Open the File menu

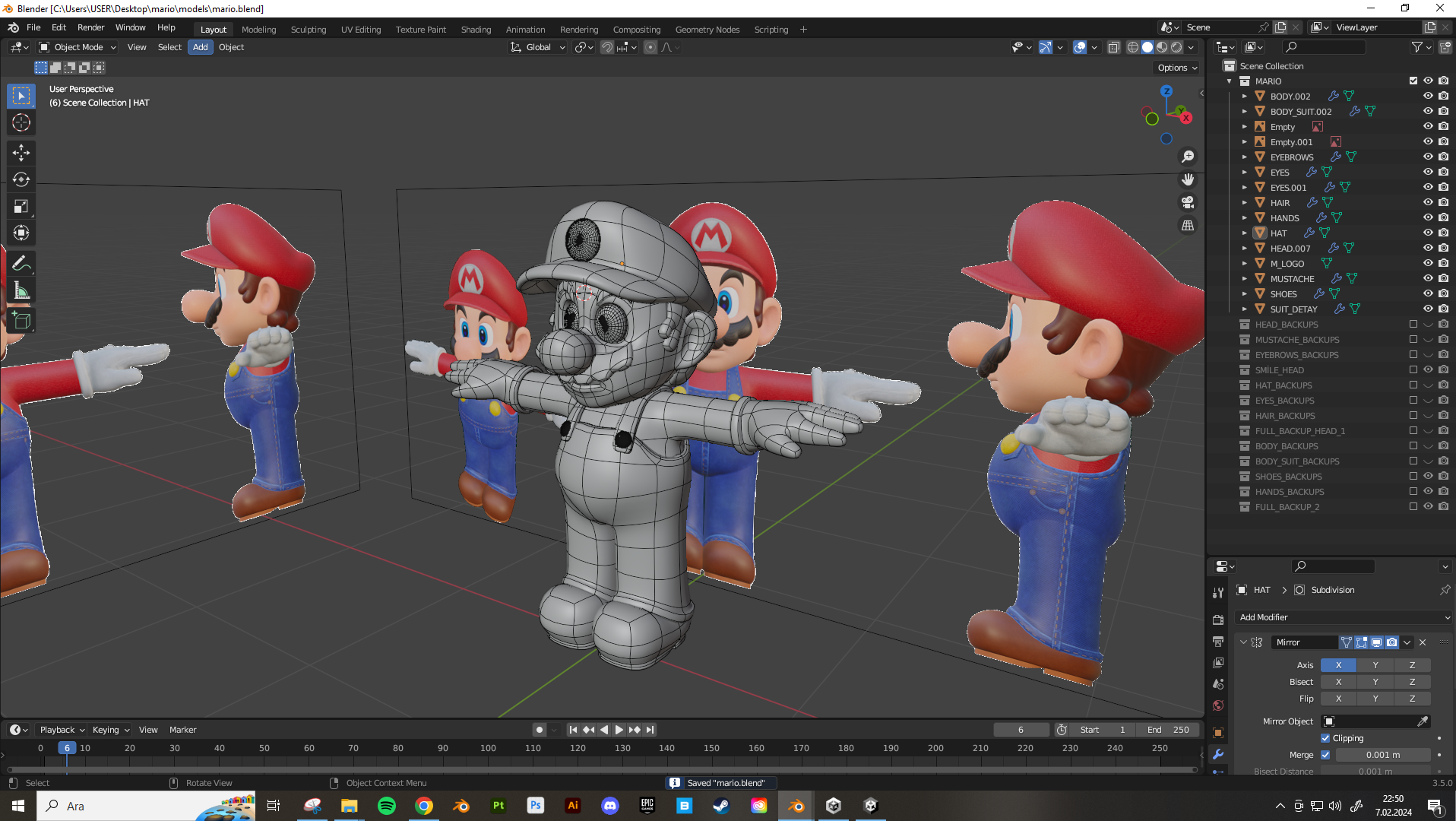click(x=33, y=27)
